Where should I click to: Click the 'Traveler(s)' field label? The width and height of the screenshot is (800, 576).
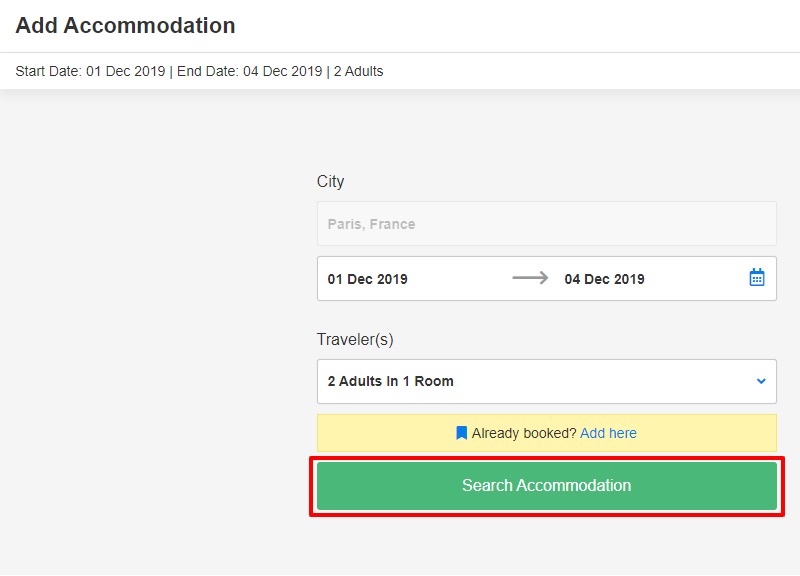click(x=355, y=339)
